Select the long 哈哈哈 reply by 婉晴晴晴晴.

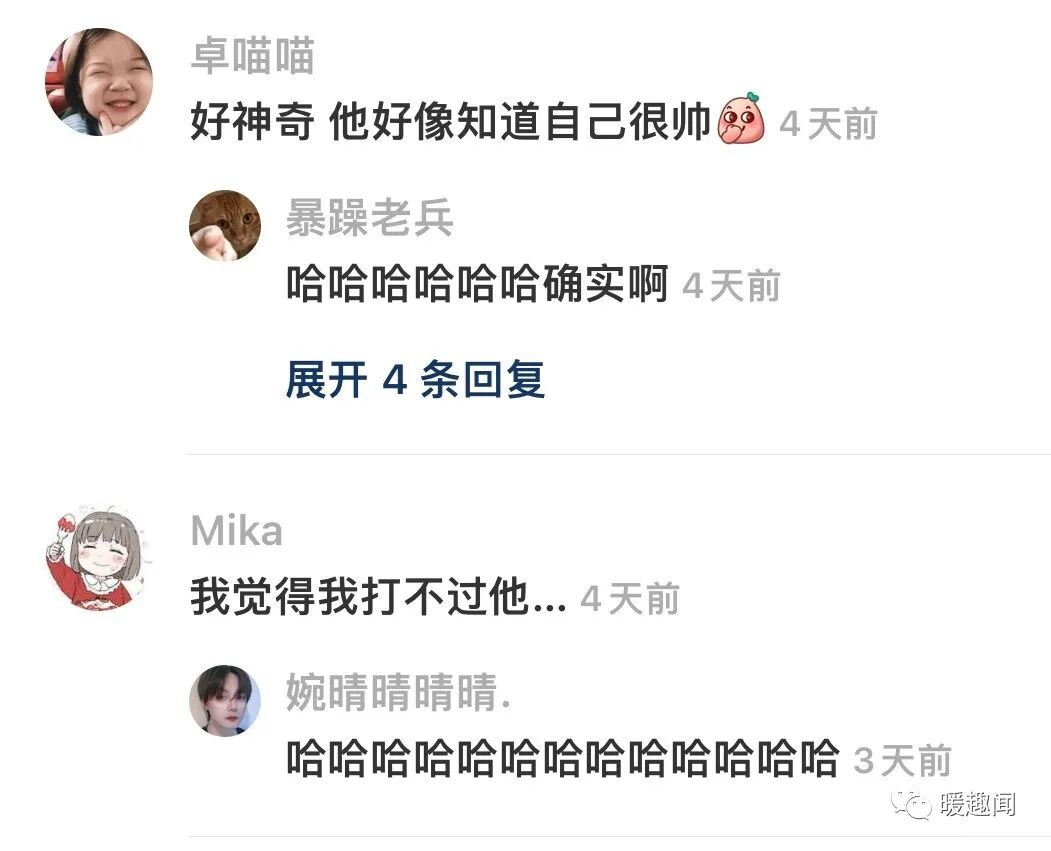point(563,759)
